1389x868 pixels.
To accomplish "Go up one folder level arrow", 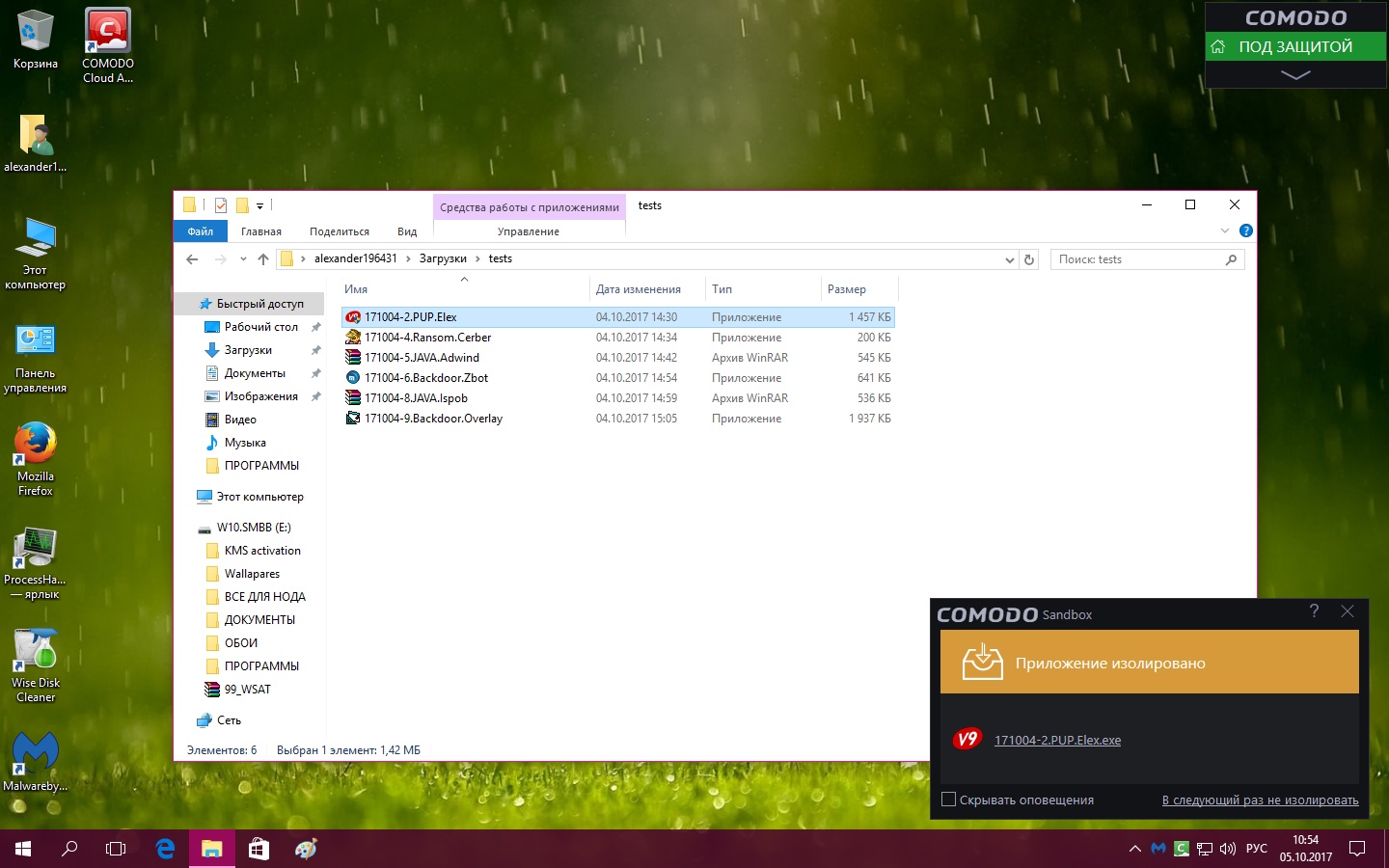I will point(263,259).
